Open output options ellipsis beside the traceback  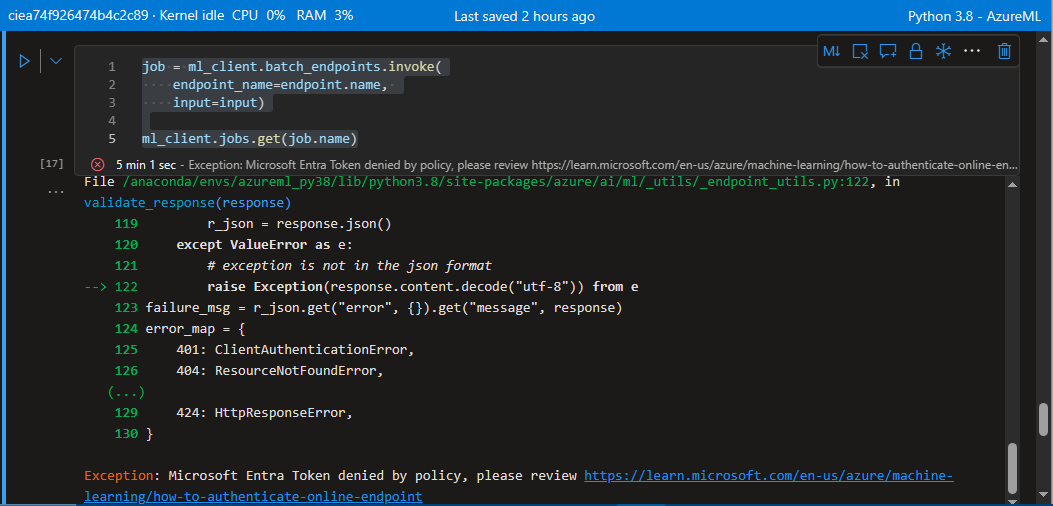(x=56, y=192)
